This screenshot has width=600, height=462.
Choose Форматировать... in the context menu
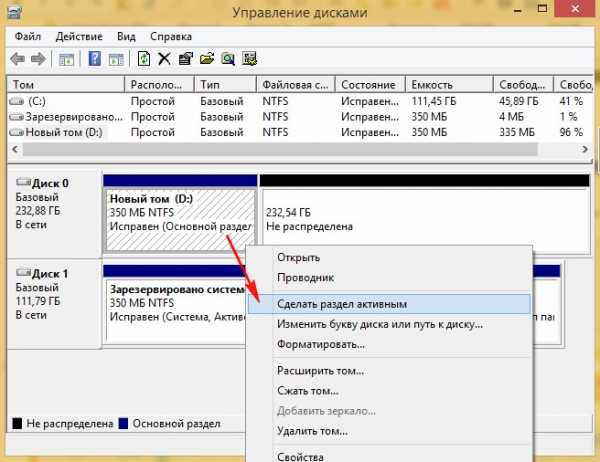pos(389,344)
